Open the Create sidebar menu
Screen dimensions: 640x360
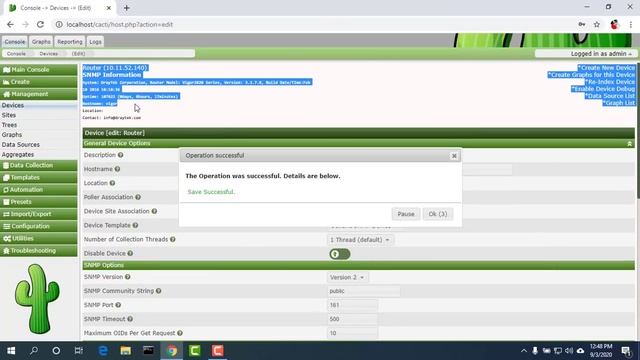39,82
